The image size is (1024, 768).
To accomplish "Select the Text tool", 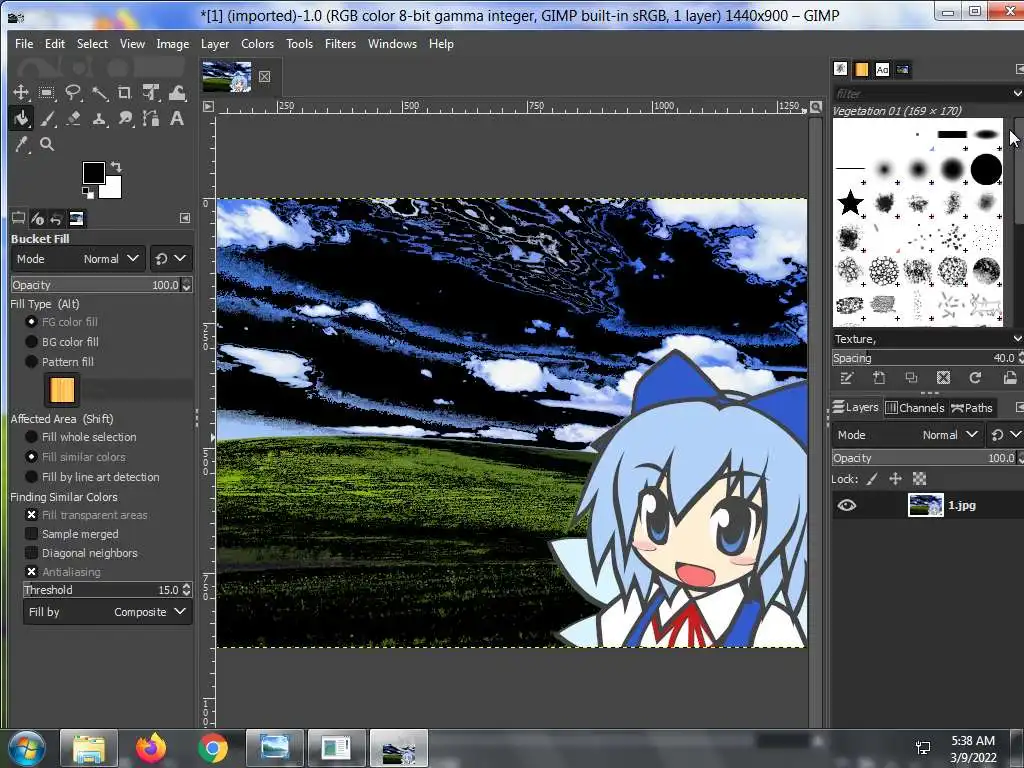I will point(176,118).
